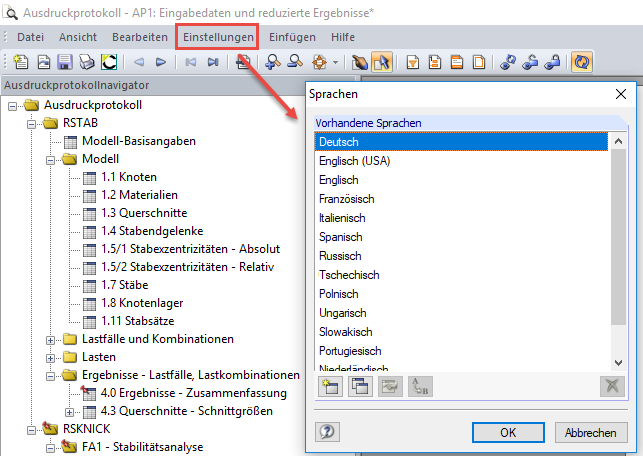Click the black-and-white circular refresh icon
This screenshot has height=456, width=643.
(109, 62)
